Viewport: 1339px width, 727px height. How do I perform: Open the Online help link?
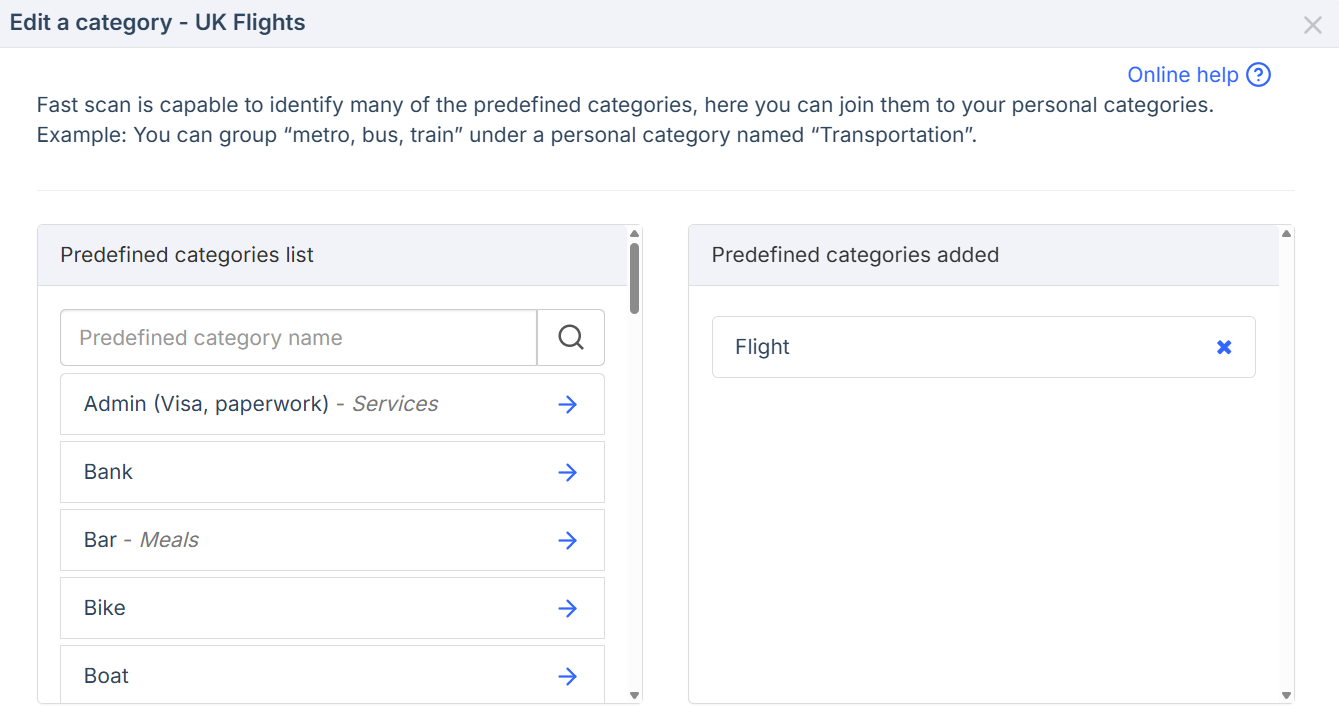pyautogui.click(x=1182, y=75)
